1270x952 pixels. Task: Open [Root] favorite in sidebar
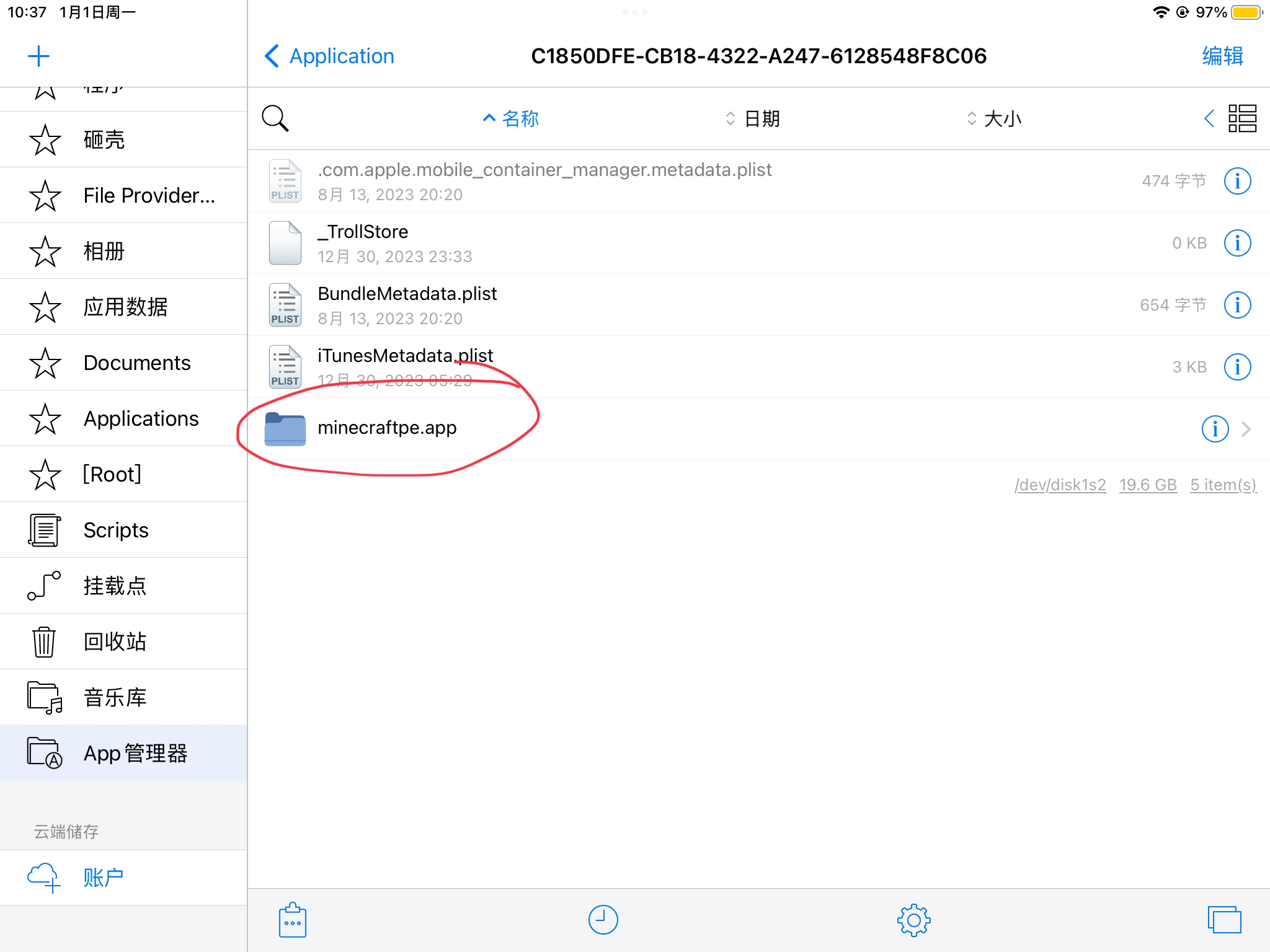point(123,474)
